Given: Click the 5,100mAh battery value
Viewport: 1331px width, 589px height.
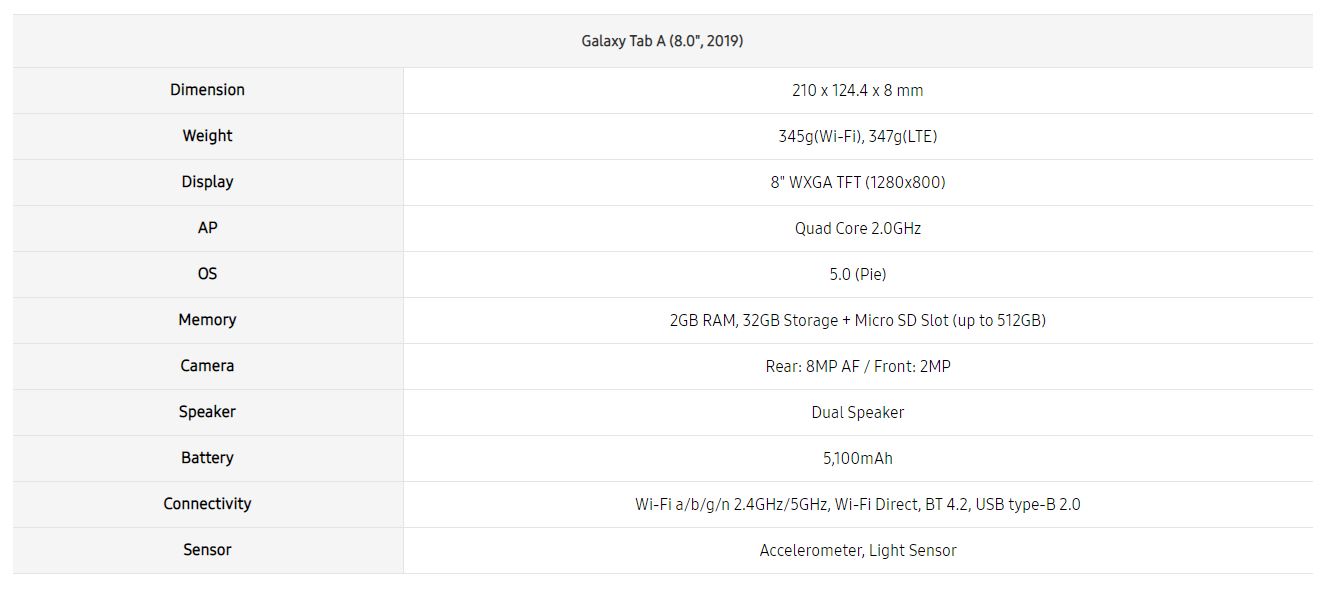Looking at the screenshot, I should click(x=857, y=458).
